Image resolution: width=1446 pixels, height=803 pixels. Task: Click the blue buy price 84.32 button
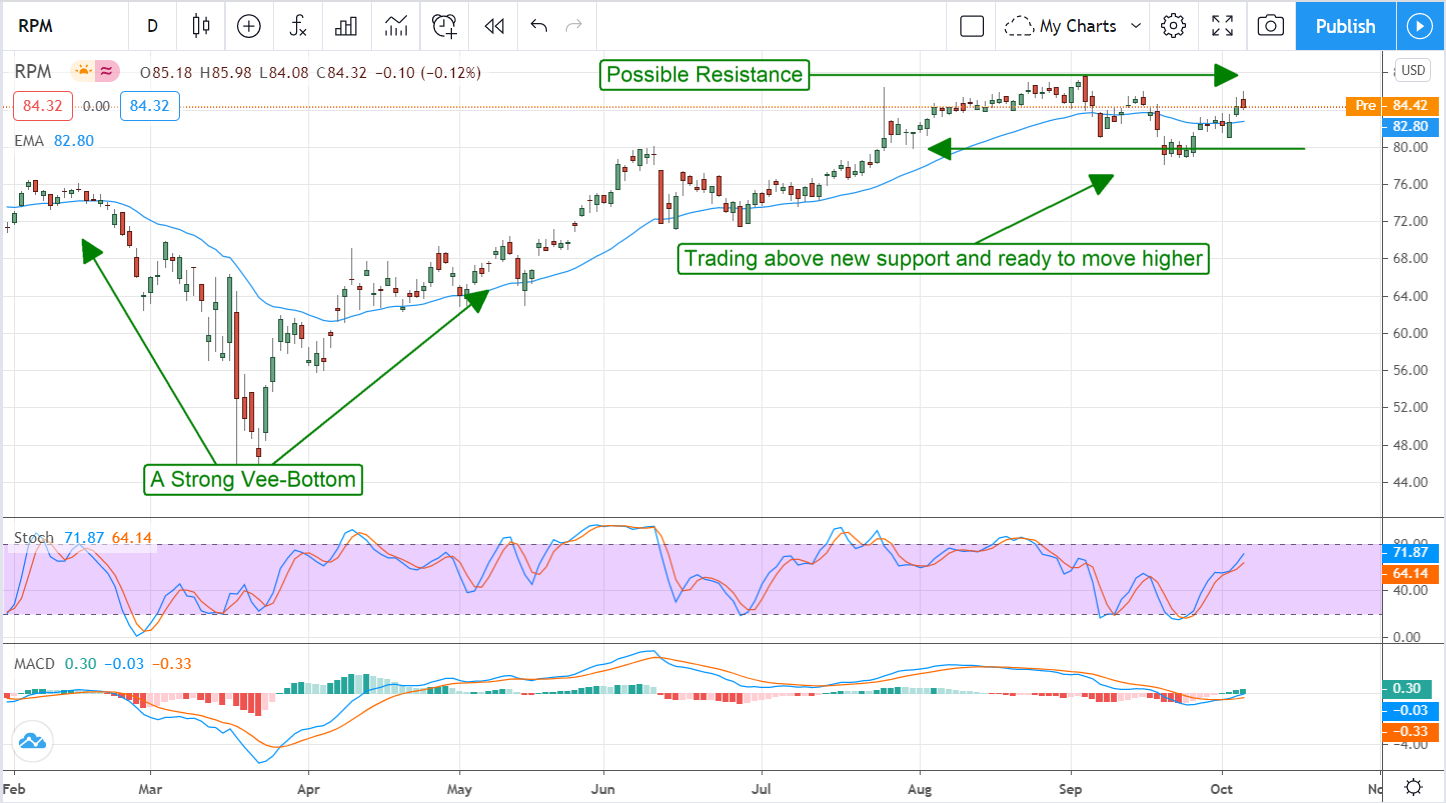[149, 106]
